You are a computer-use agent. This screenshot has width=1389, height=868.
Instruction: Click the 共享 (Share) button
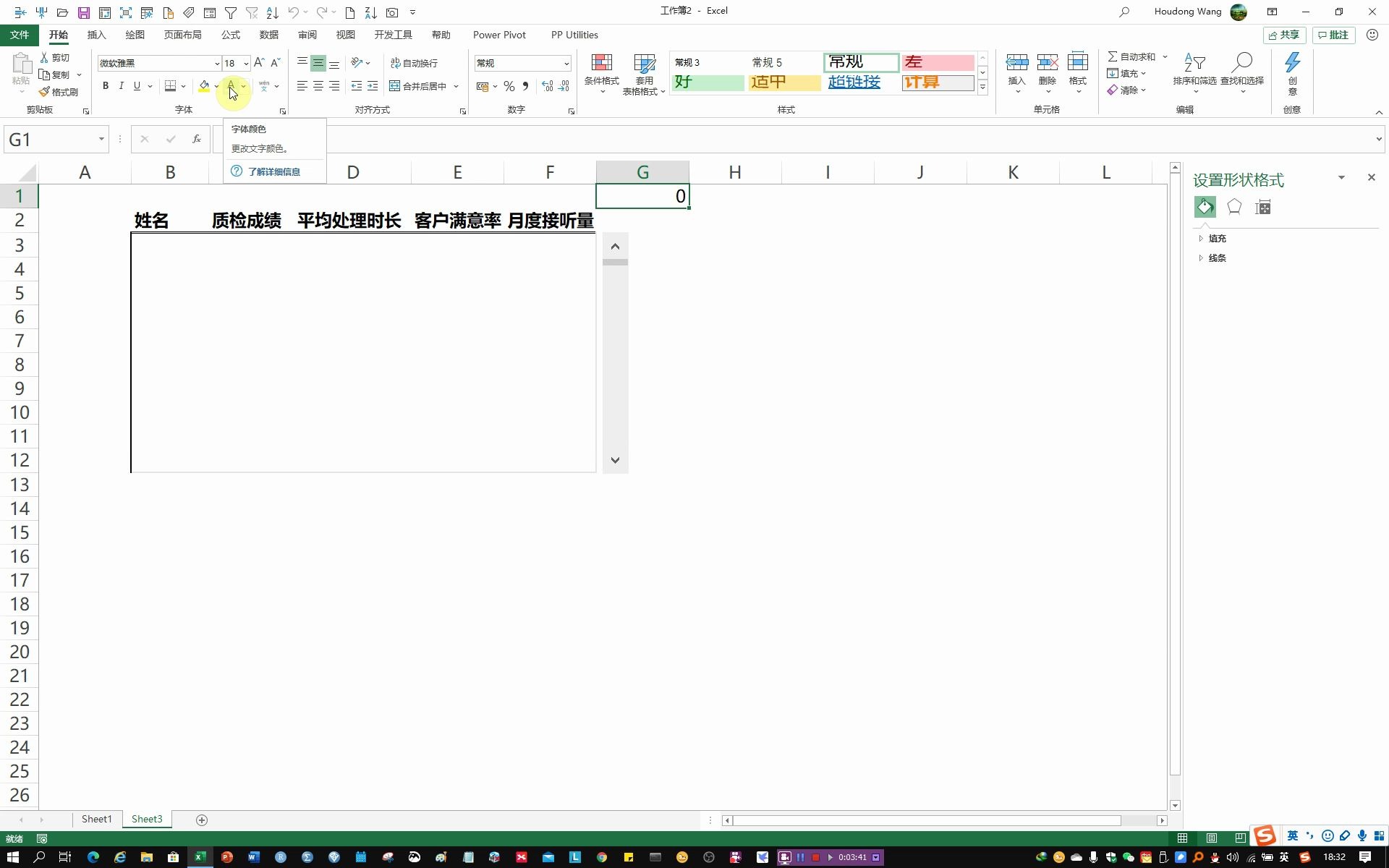[x=1283, y=35]
